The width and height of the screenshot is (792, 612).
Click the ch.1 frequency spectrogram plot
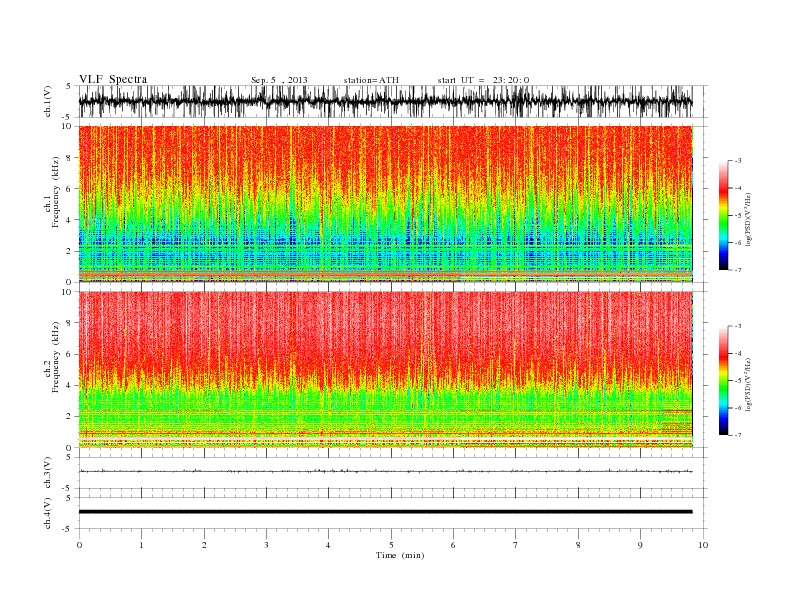coord(385,204)
